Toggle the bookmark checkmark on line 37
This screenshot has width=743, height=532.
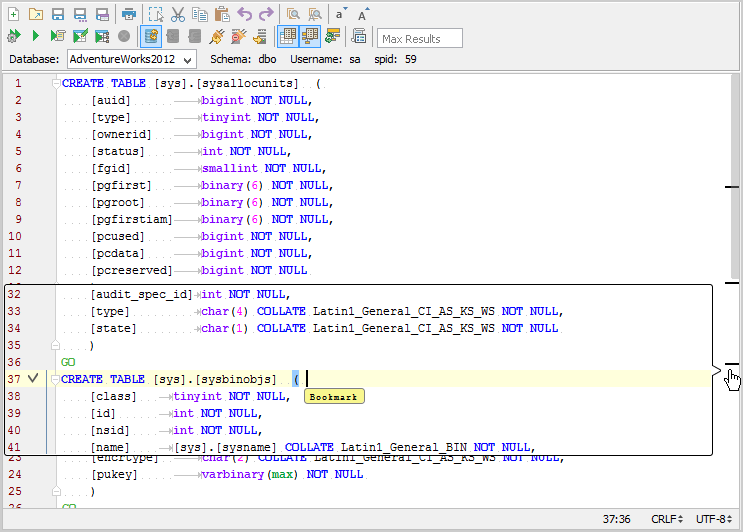(33, 379)
